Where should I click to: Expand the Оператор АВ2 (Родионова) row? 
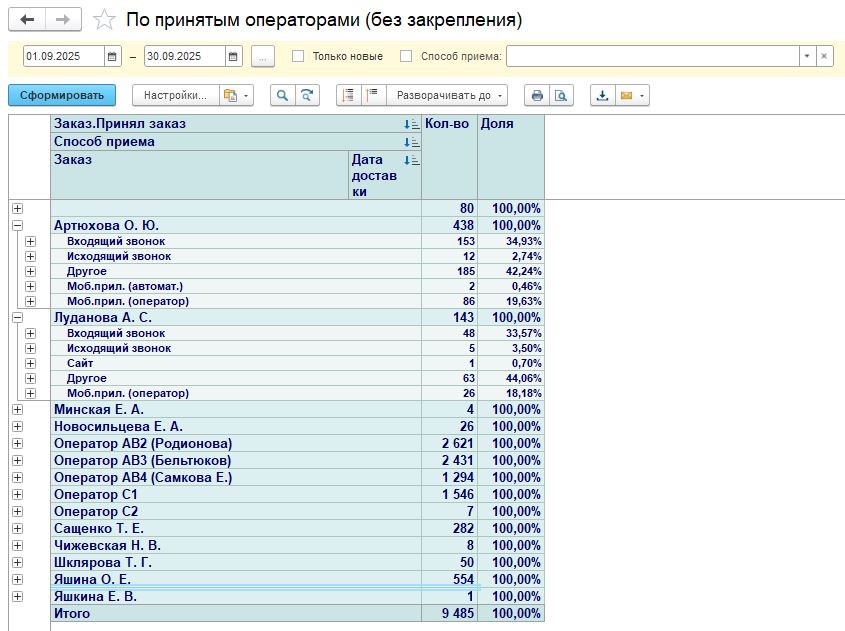click(17, 443)
